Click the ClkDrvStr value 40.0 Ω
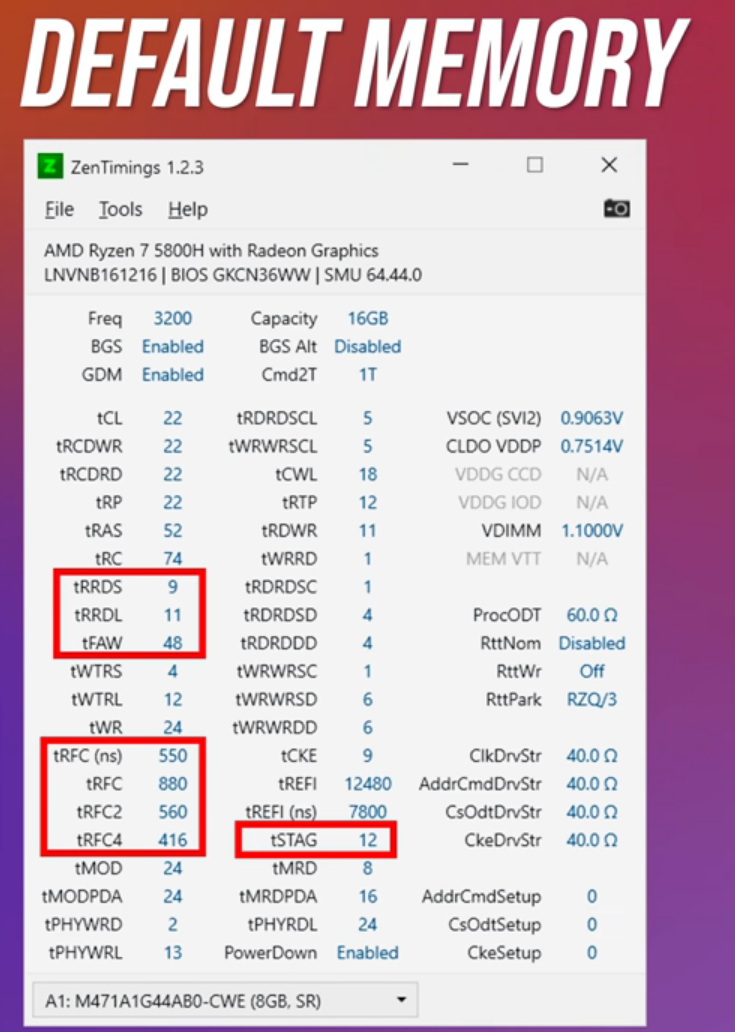 [x=592, y=756]
